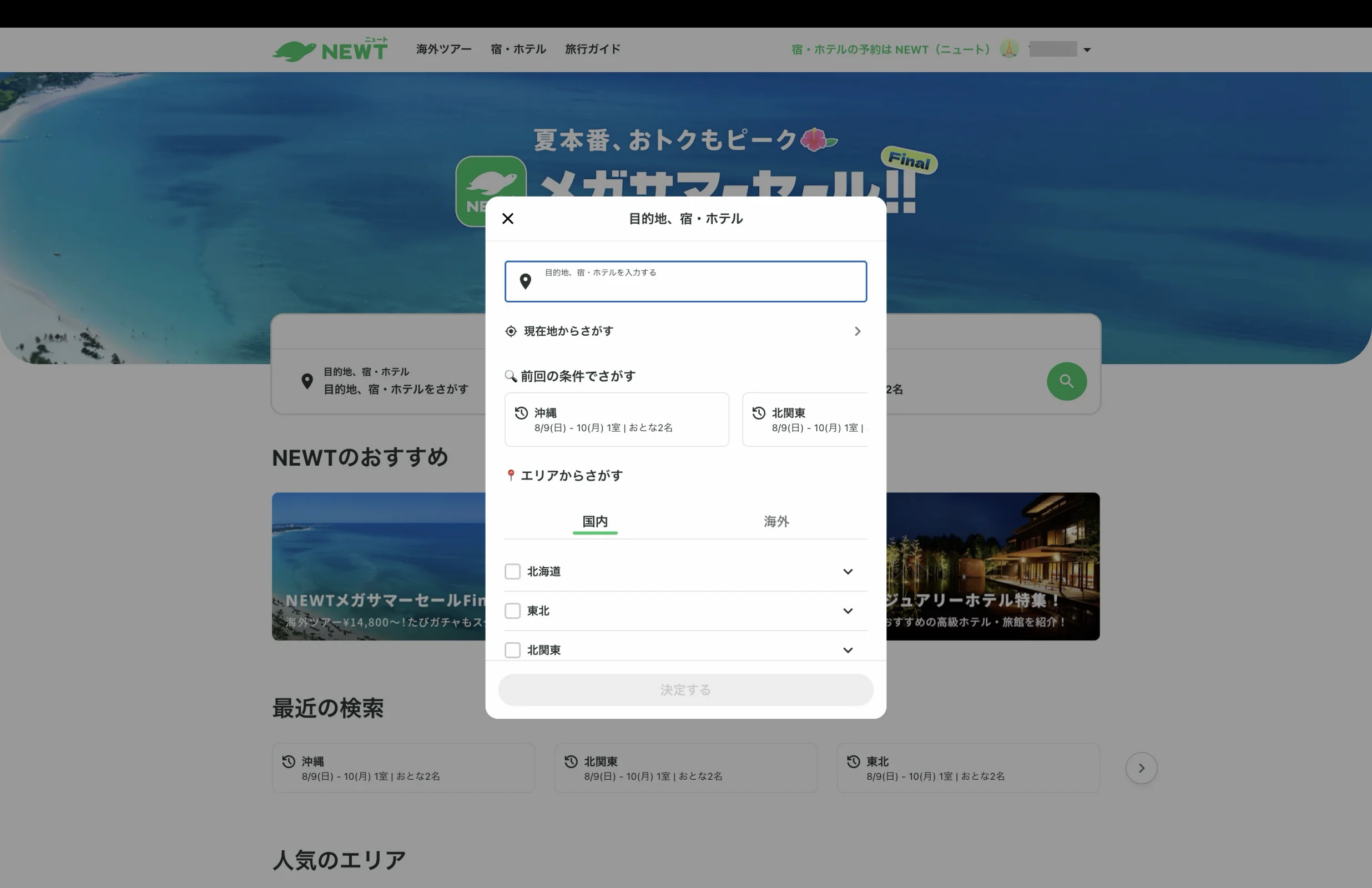This screenshot has height=888, width=1372.
Task: Check the 北海道 checkbox
Action: pos(512,572)
